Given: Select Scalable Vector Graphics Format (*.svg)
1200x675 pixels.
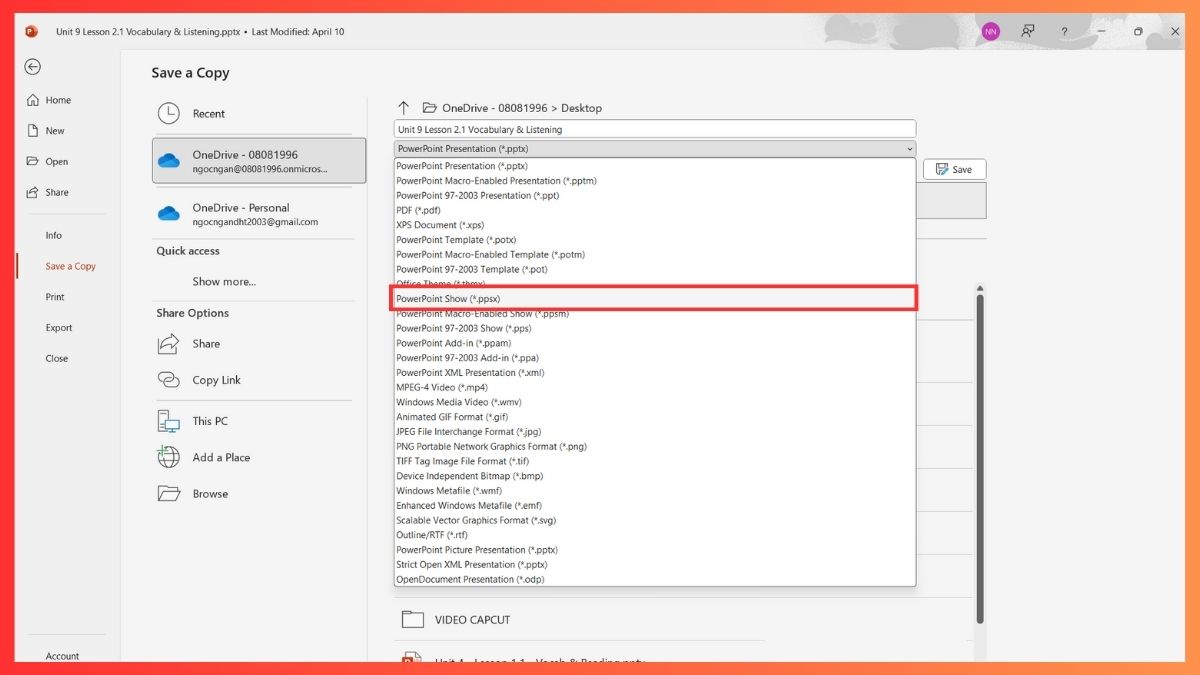Looking at the screenshot, I should pyautogui.click(x=655, y=520).
